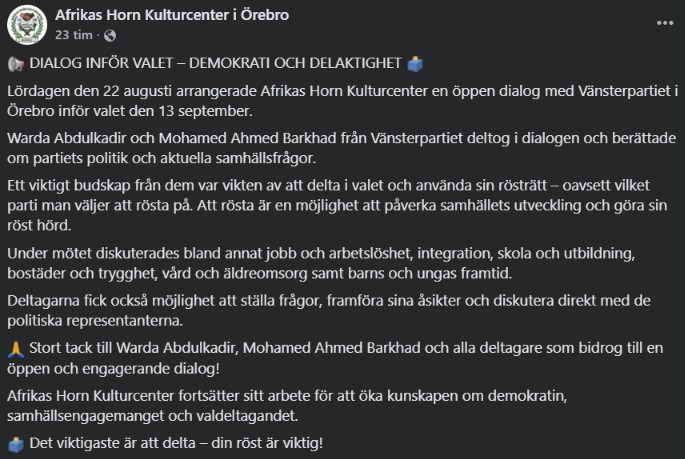Click the 'Stort tack till Warda Abdulkadir' line

pyautogui.click(x=335, y=358)
